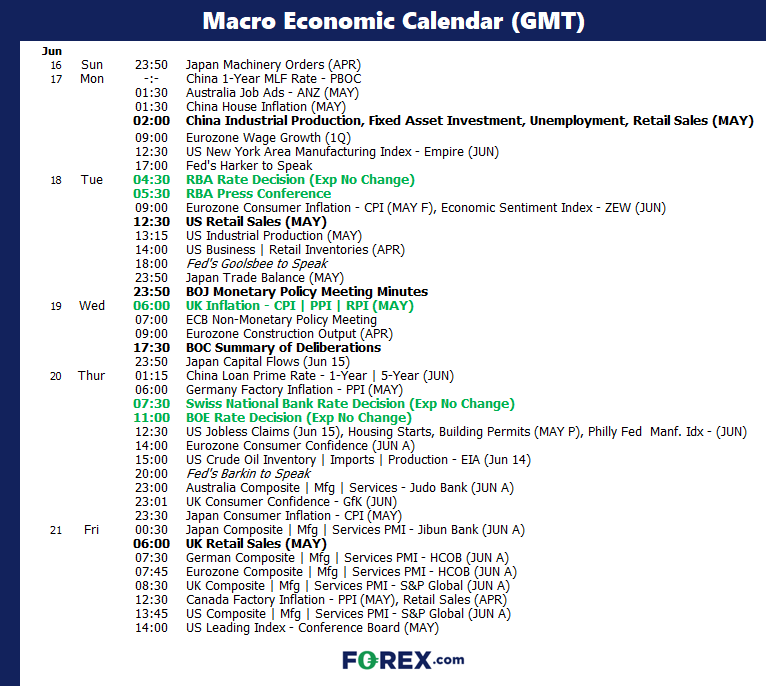
Task: Click UK Inflation - CPI | PPI | RPI (MAY)
Action: 299,306
